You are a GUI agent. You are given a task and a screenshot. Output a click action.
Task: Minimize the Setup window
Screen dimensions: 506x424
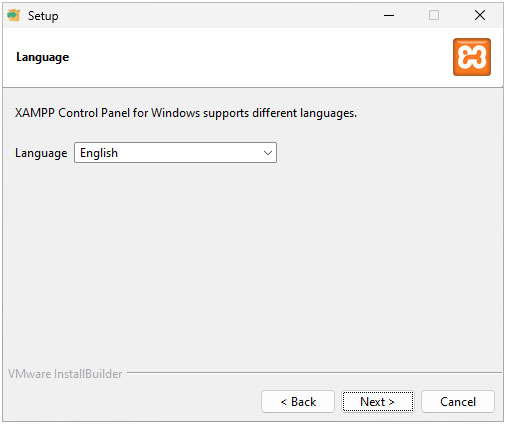click(389, 15)
